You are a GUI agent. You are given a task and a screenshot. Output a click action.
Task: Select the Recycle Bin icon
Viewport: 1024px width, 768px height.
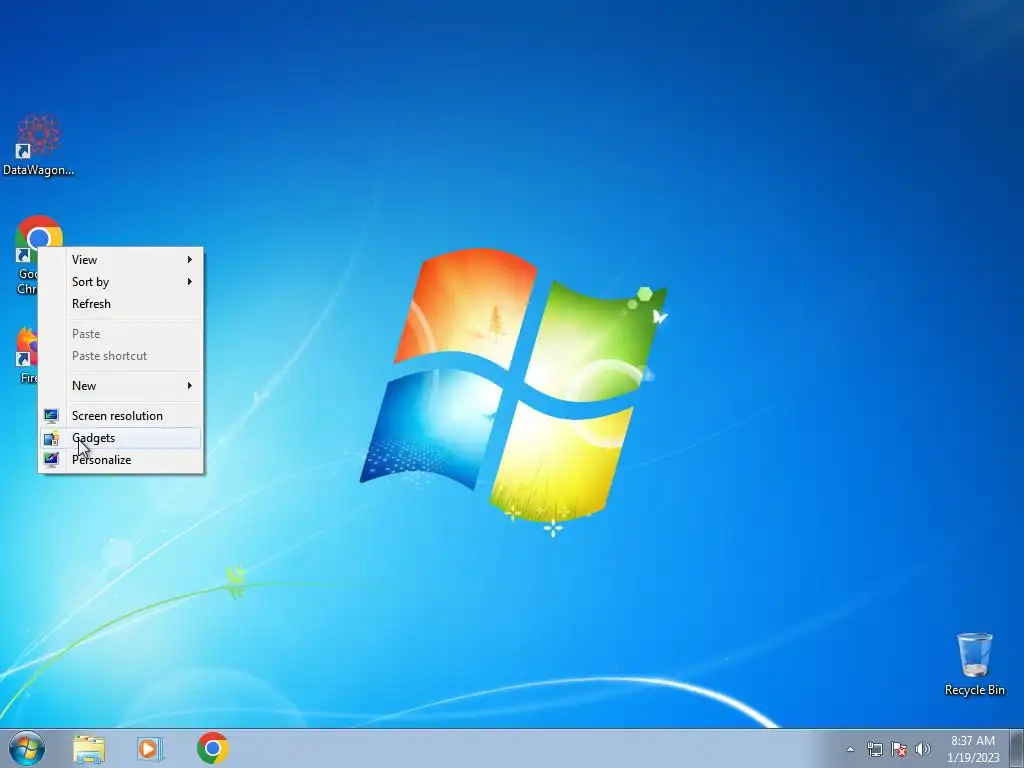click(974, 664)
